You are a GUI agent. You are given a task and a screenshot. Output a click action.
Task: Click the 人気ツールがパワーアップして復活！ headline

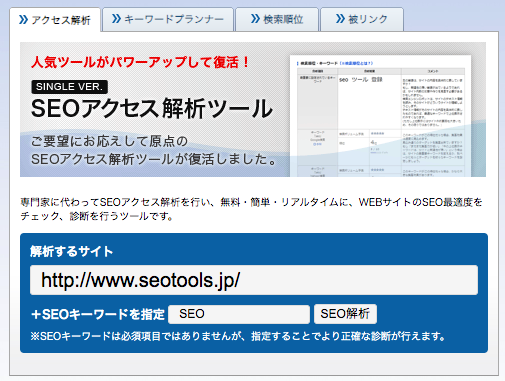coord(140,62)
